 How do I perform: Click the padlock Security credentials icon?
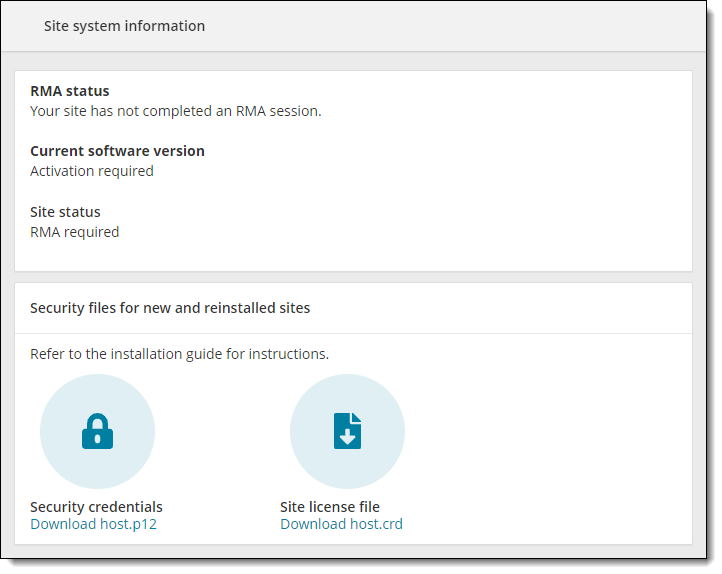pos(98,431)
